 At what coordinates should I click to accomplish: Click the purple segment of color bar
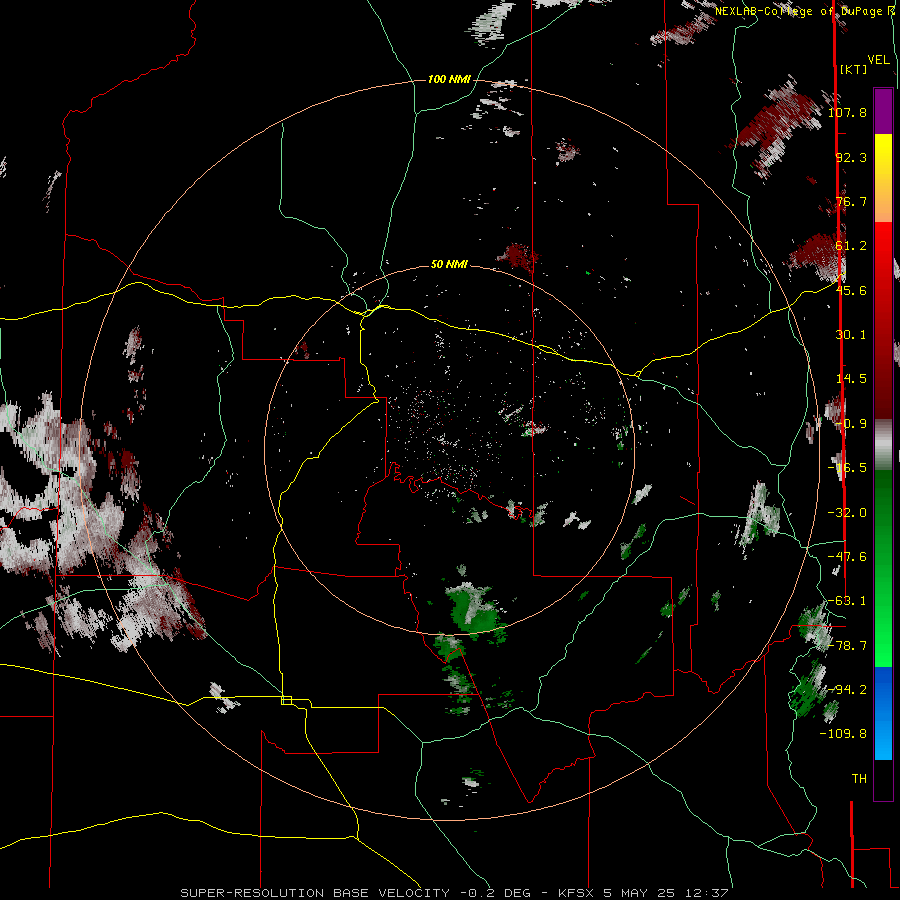(x=883, y=111)
